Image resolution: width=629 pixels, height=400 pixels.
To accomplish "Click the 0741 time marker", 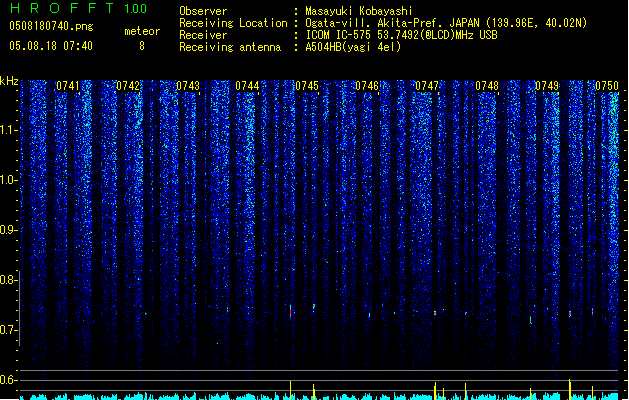I will point(67,86).
